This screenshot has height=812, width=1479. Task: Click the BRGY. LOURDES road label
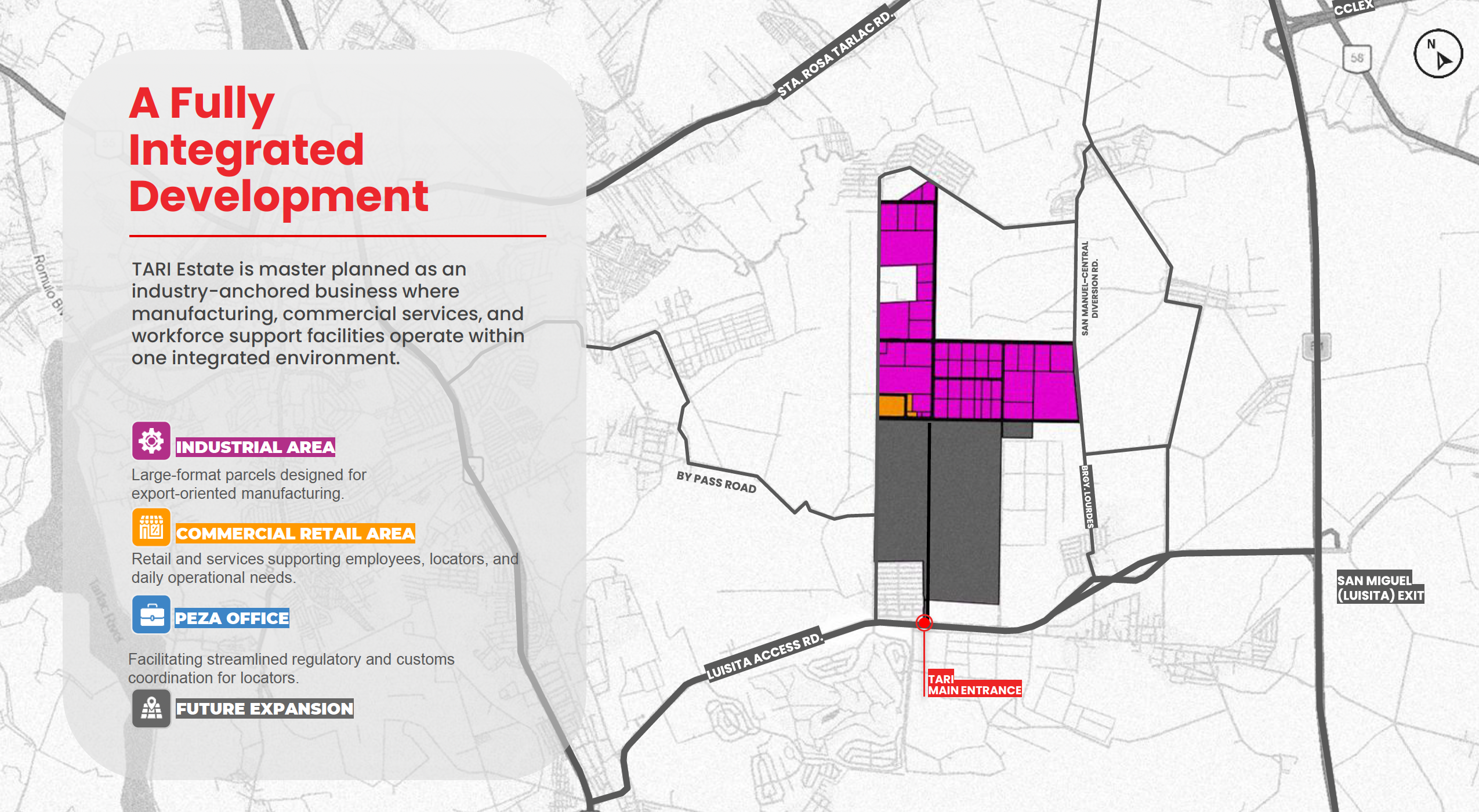[1087, 496]
